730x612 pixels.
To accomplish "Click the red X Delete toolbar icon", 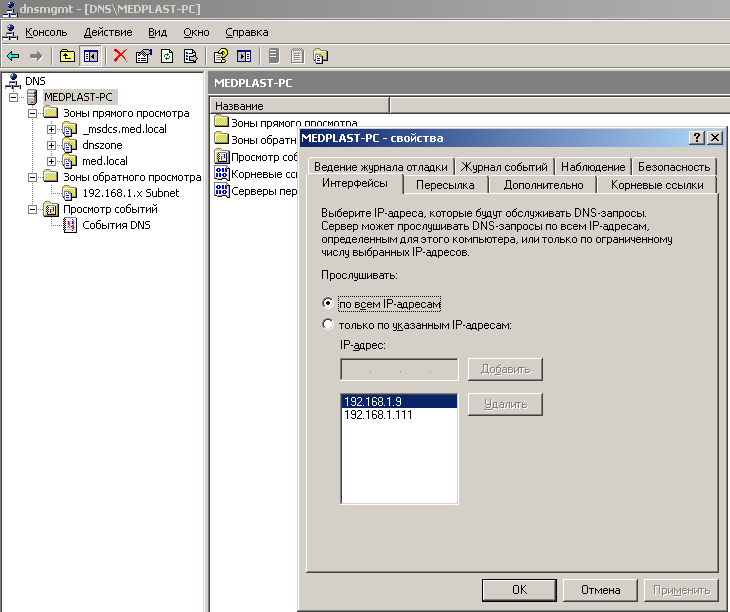I will coord(120,56).
